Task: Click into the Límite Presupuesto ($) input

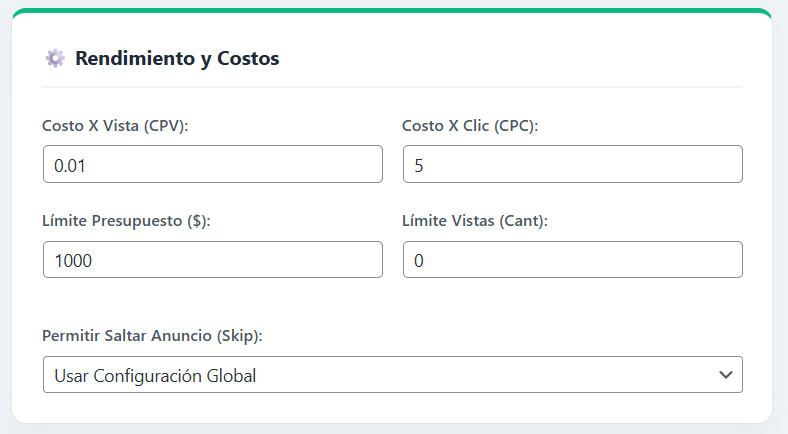Action: [212, 260]
